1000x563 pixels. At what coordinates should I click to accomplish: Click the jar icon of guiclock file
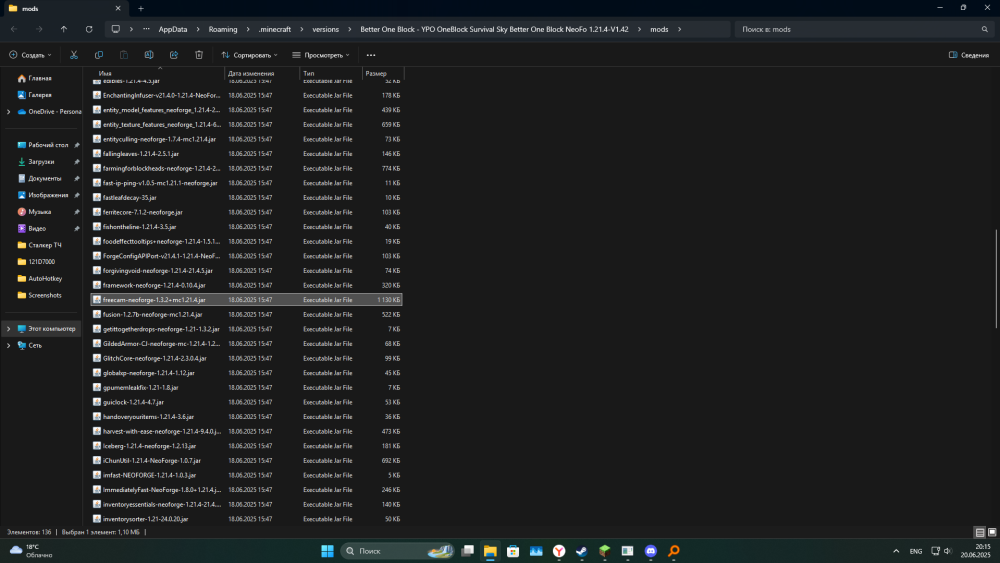coord(97,402)
